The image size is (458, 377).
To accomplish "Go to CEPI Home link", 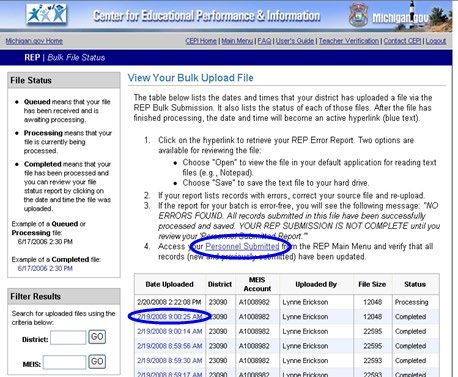I will 201,41.
